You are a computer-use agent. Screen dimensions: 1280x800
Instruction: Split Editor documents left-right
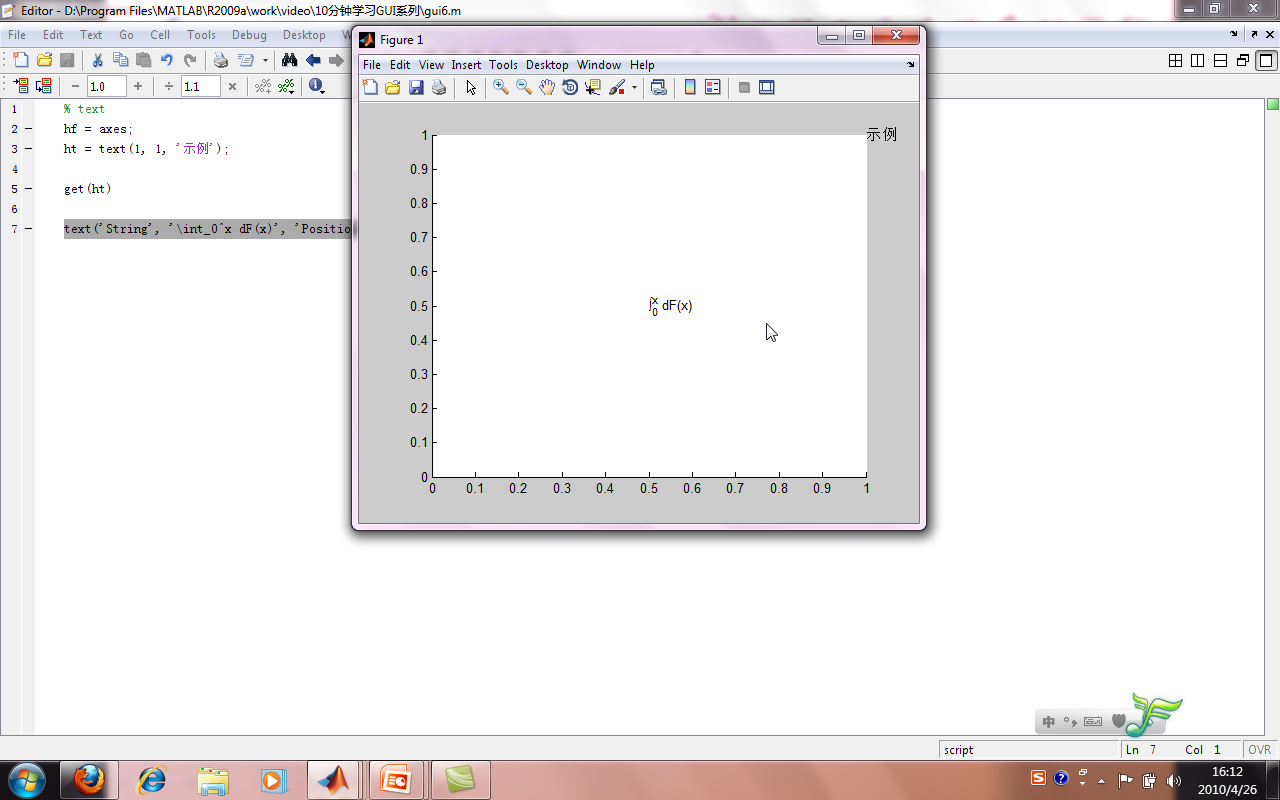point(1198,61)
